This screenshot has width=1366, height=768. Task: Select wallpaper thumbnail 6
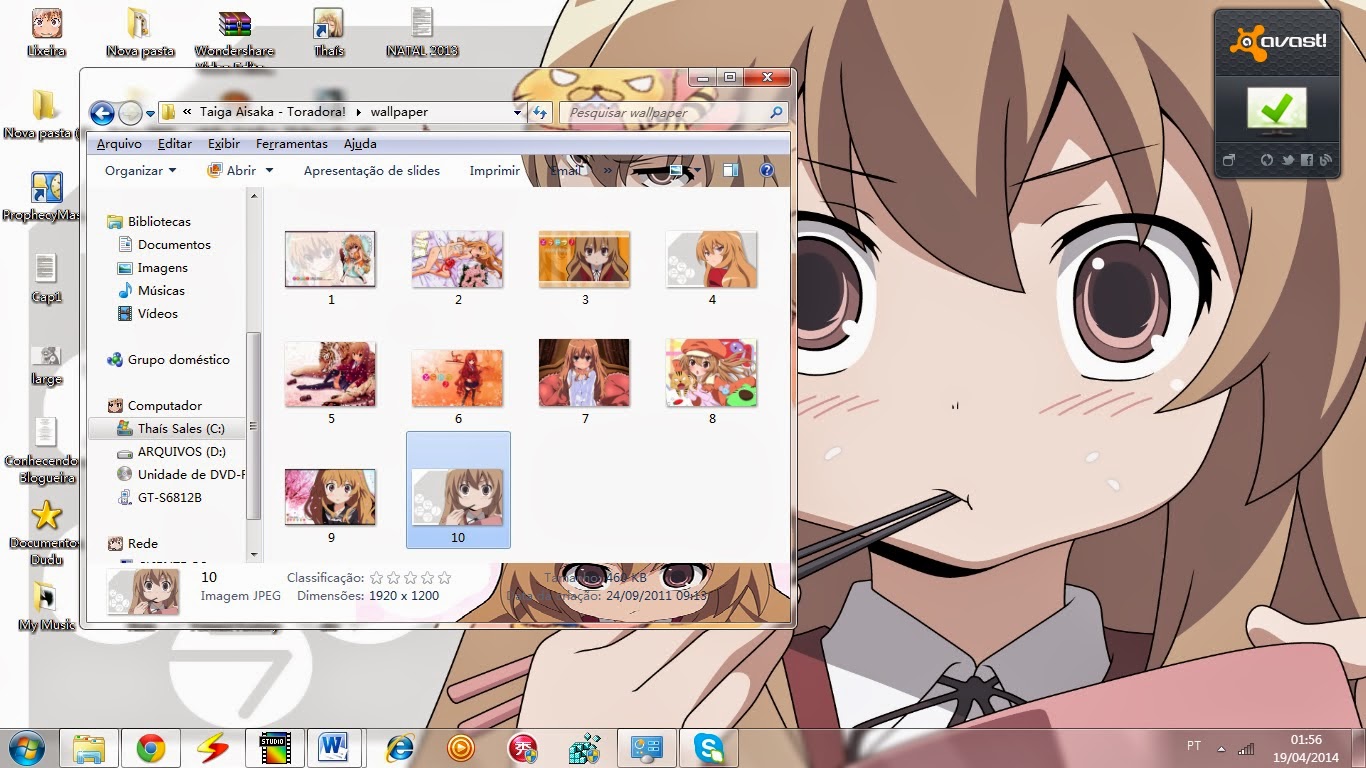(458, 378)
